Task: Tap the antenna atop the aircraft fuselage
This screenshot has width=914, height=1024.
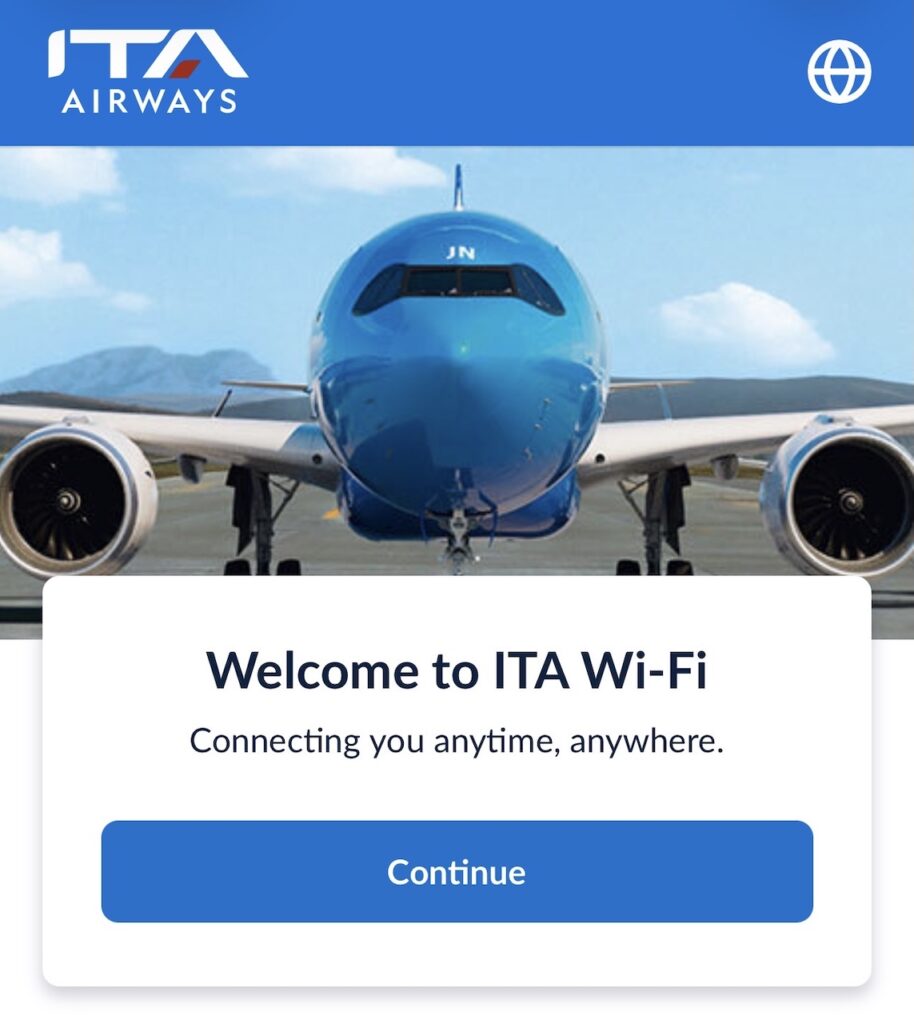Action: point(458,187)
